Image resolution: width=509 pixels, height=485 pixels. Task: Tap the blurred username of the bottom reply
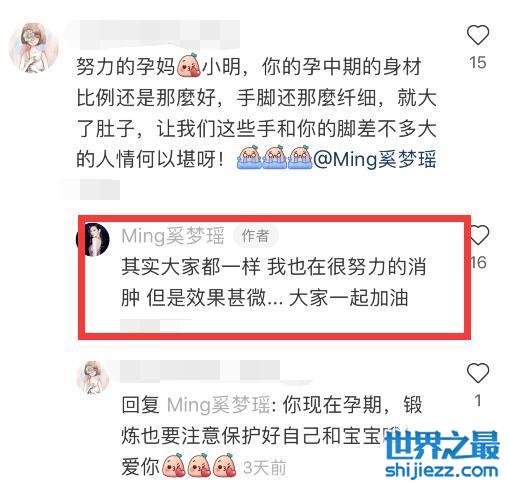pos(200,371)
